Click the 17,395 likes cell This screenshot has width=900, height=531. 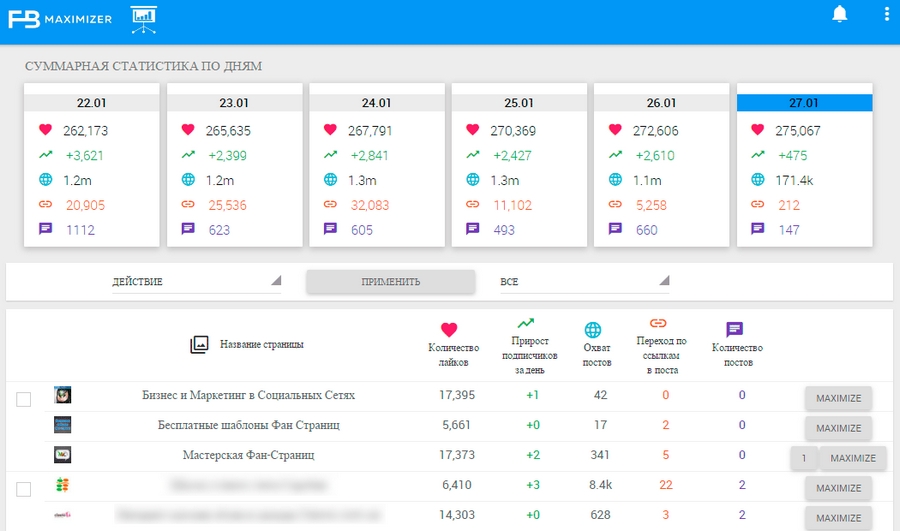[x=457, y=395]
